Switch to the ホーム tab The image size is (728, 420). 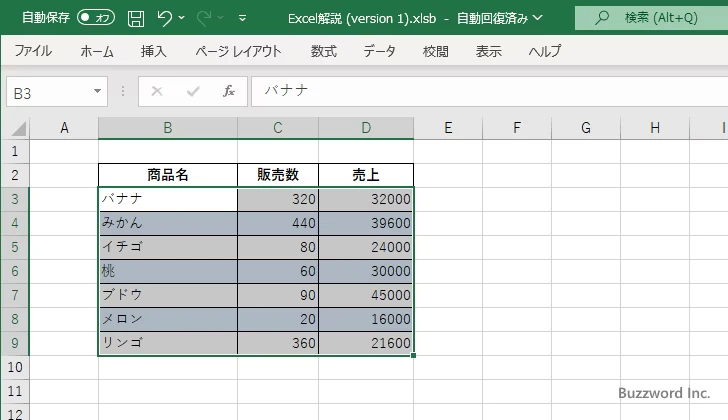(97, 51)
